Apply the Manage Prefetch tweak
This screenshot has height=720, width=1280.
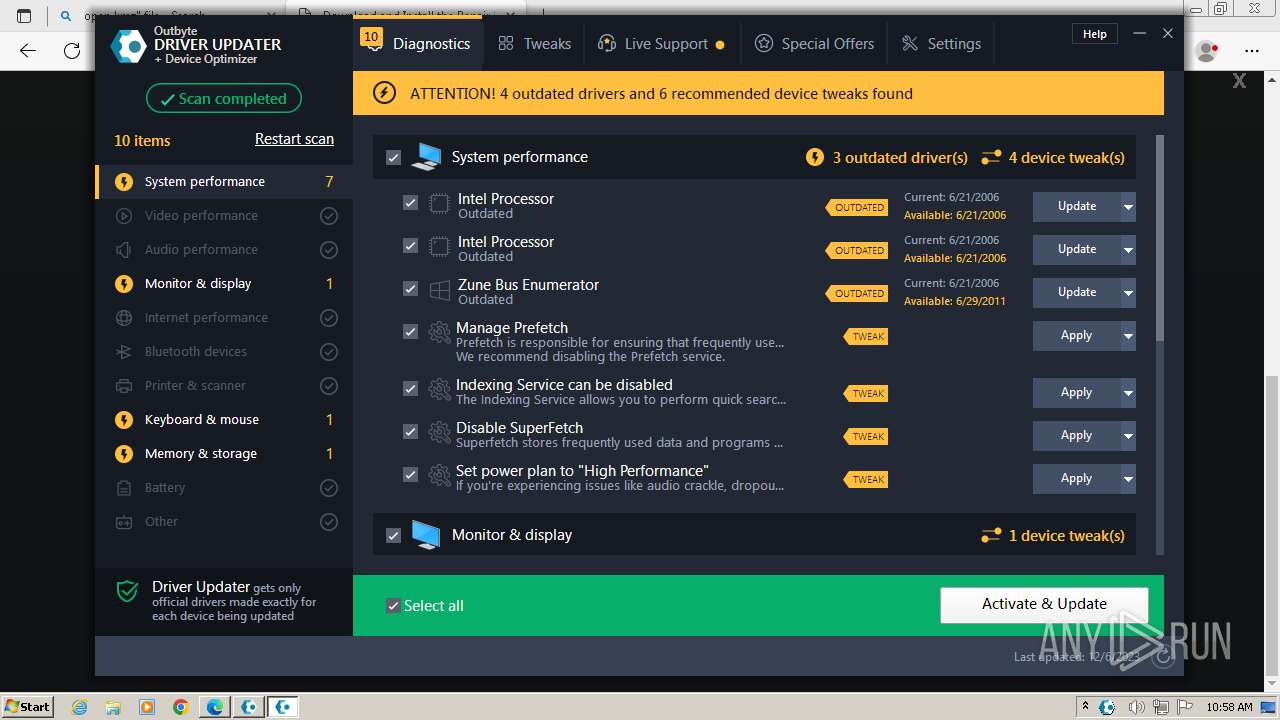[x=1077, y=336]
